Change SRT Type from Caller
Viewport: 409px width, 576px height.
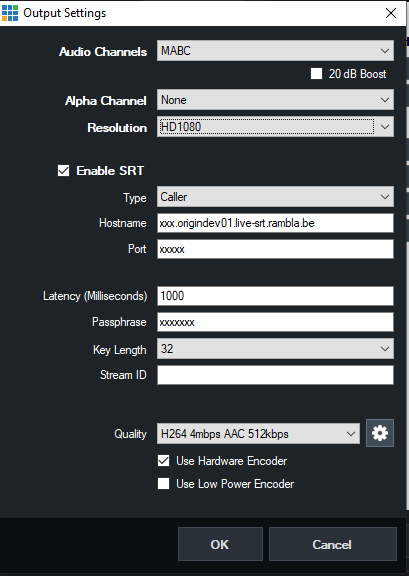tap(275, 197)
